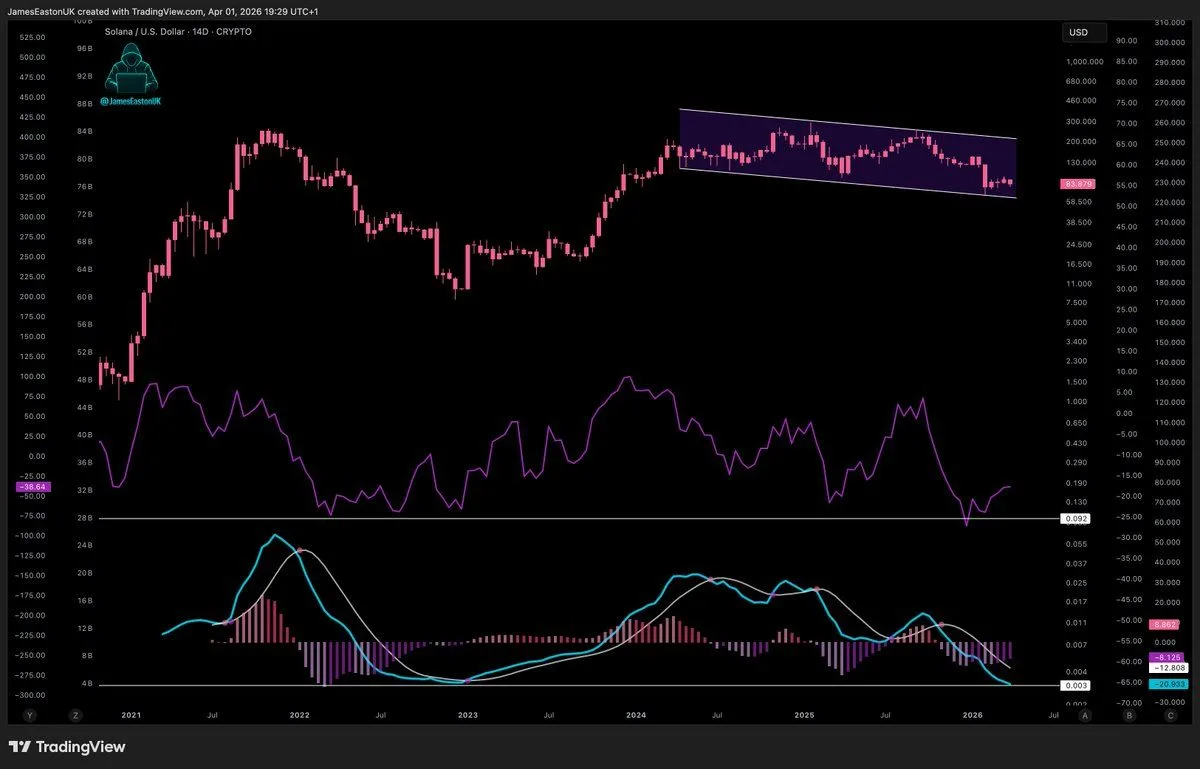Click the circular "C" scale icon near the time axis

click(x=1170, y=716)
